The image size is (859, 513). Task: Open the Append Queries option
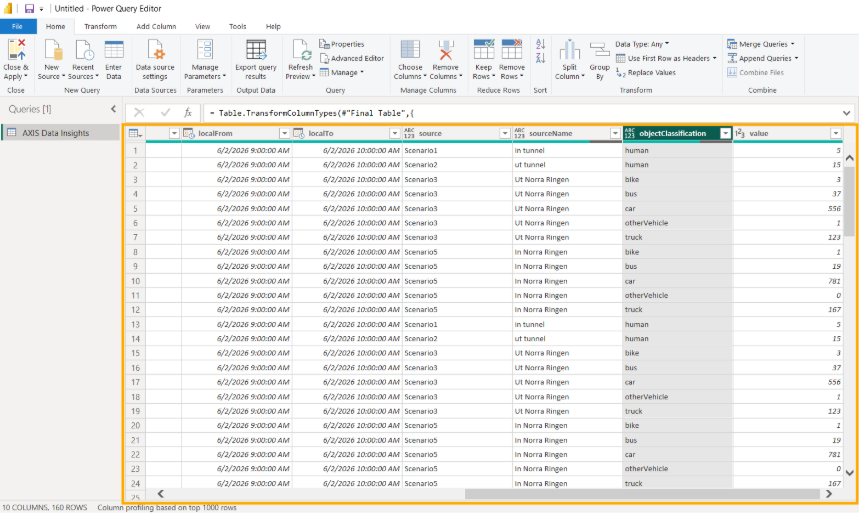click(763, 58)
